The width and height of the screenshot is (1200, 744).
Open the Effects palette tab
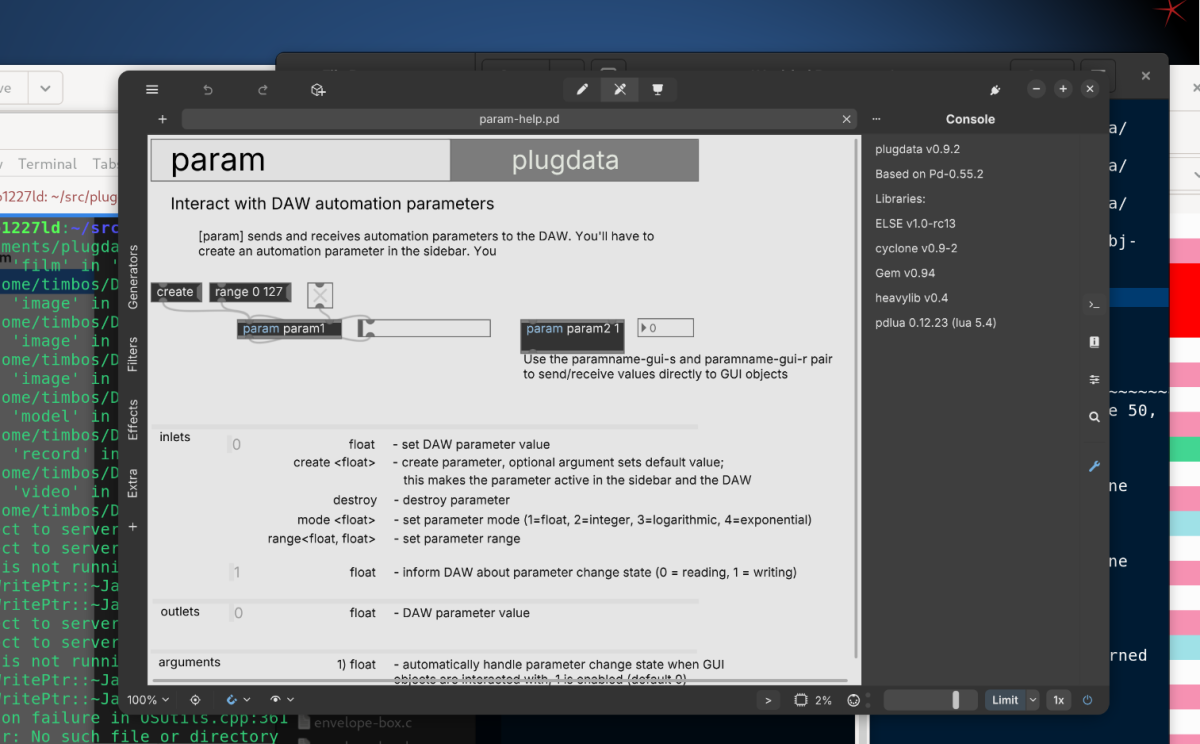click(134, 419)
